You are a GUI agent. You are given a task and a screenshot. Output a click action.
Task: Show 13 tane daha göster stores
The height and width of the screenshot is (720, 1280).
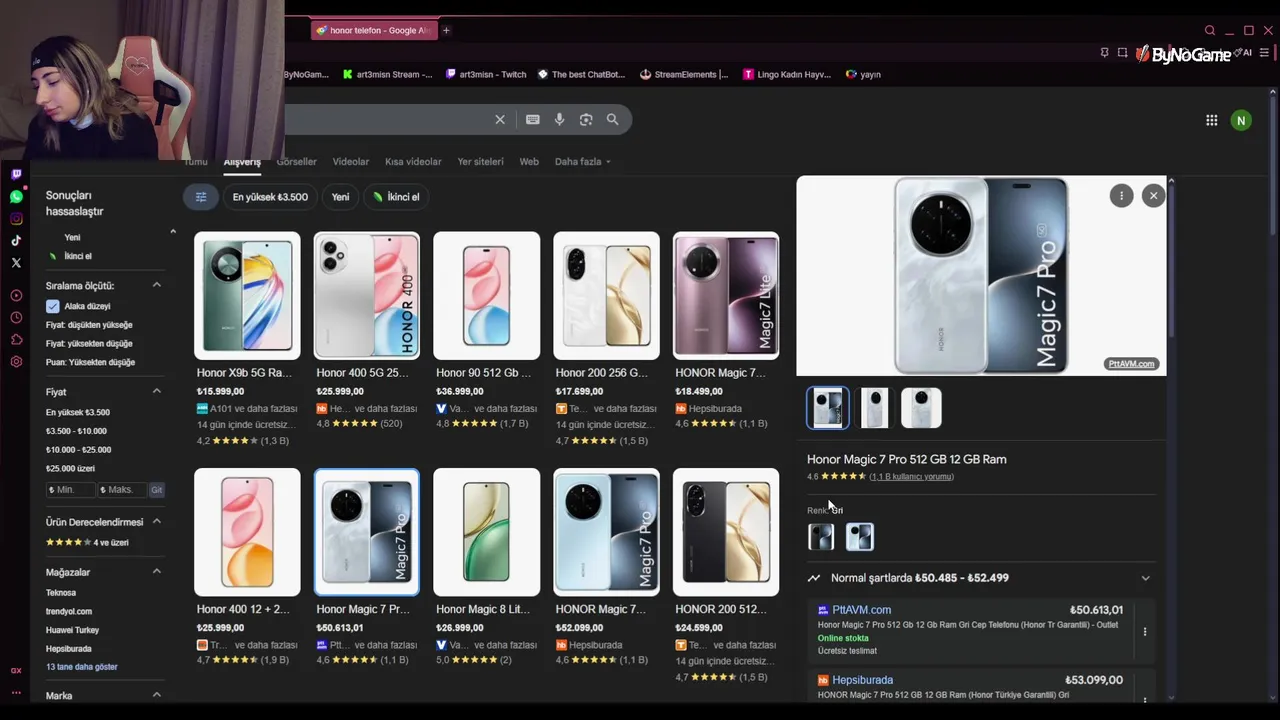point(82,667)
